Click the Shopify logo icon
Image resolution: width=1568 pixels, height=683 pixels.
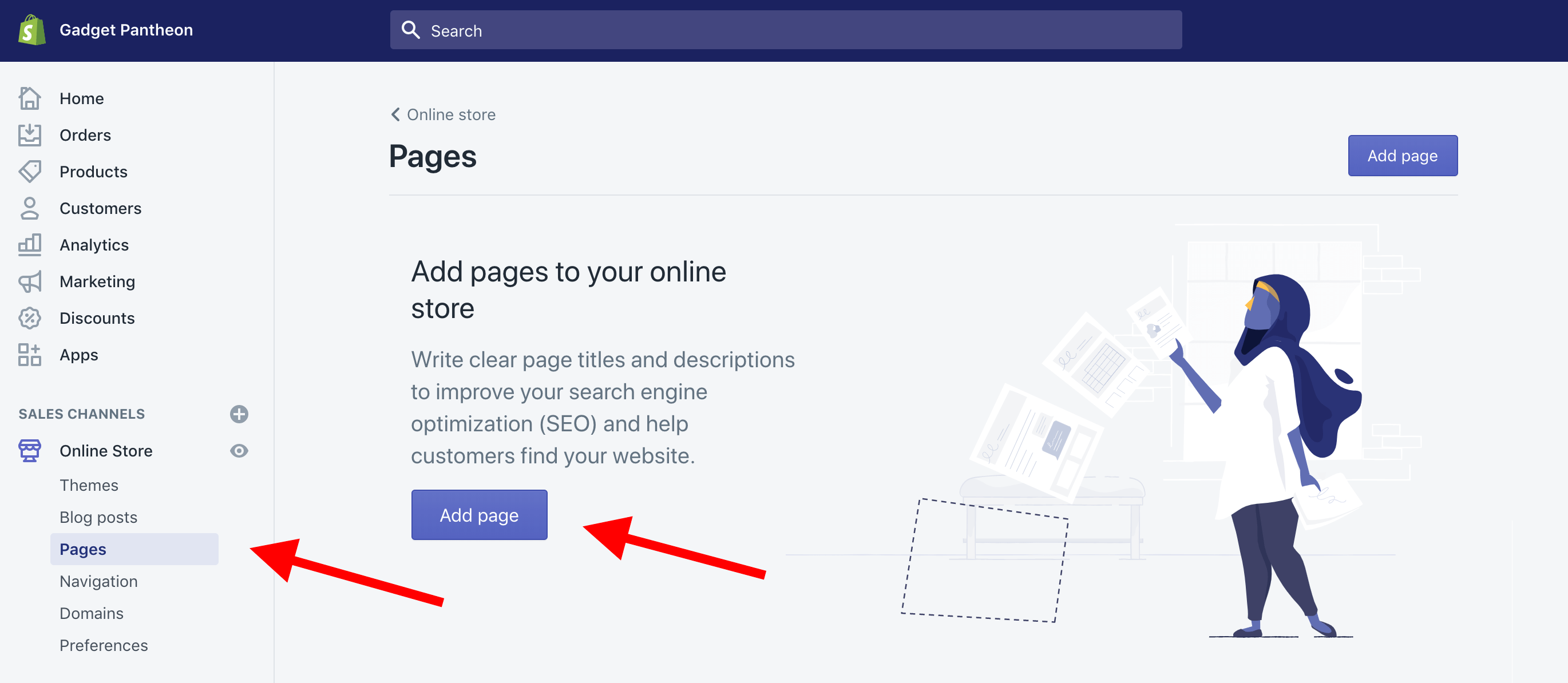31,30
